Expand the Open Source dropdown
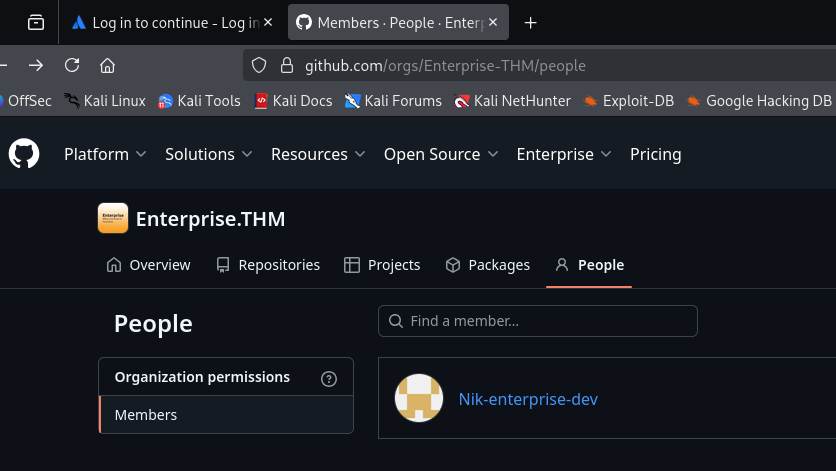This screenshot has width=836, height=471. coord(441,154)
